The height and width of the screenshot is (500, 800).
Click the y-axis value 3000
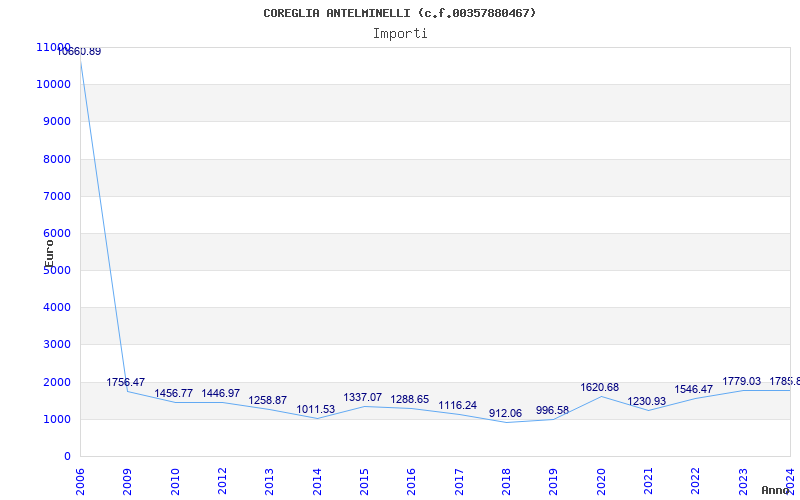tap(56, 344)
